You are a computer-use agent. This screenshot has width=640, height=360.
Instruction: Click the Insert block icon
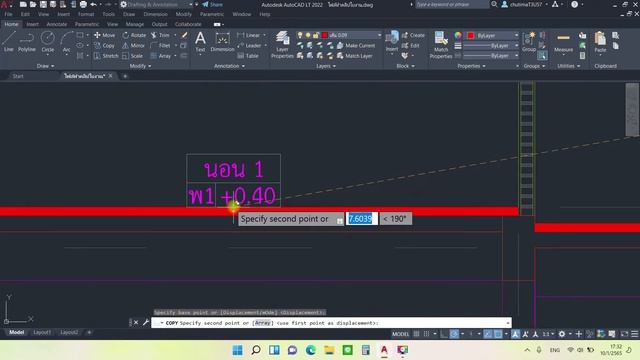(x=392, y=41)
